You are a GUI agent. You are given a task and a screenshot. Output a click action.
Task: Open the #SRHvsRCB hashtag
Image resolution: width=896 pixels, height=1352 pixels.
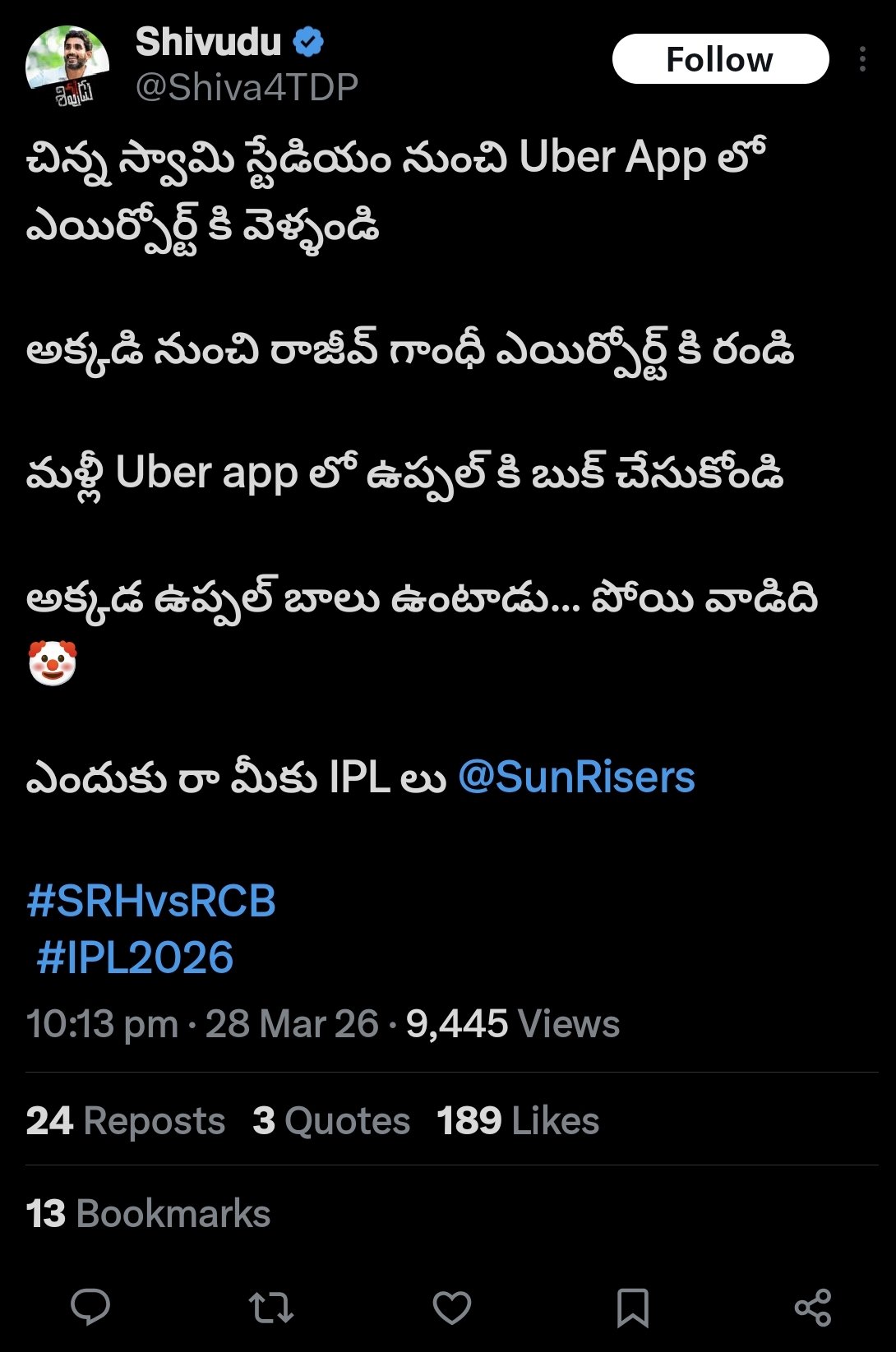click(151, 901)
